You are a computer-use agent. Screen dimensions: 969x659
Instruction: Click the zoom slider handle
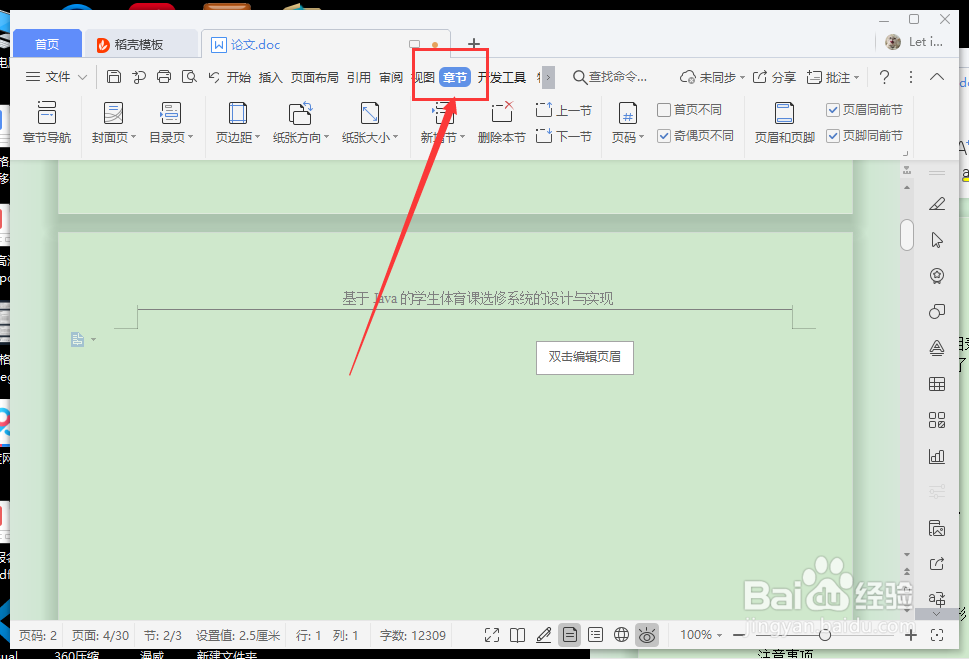point(824,635)
